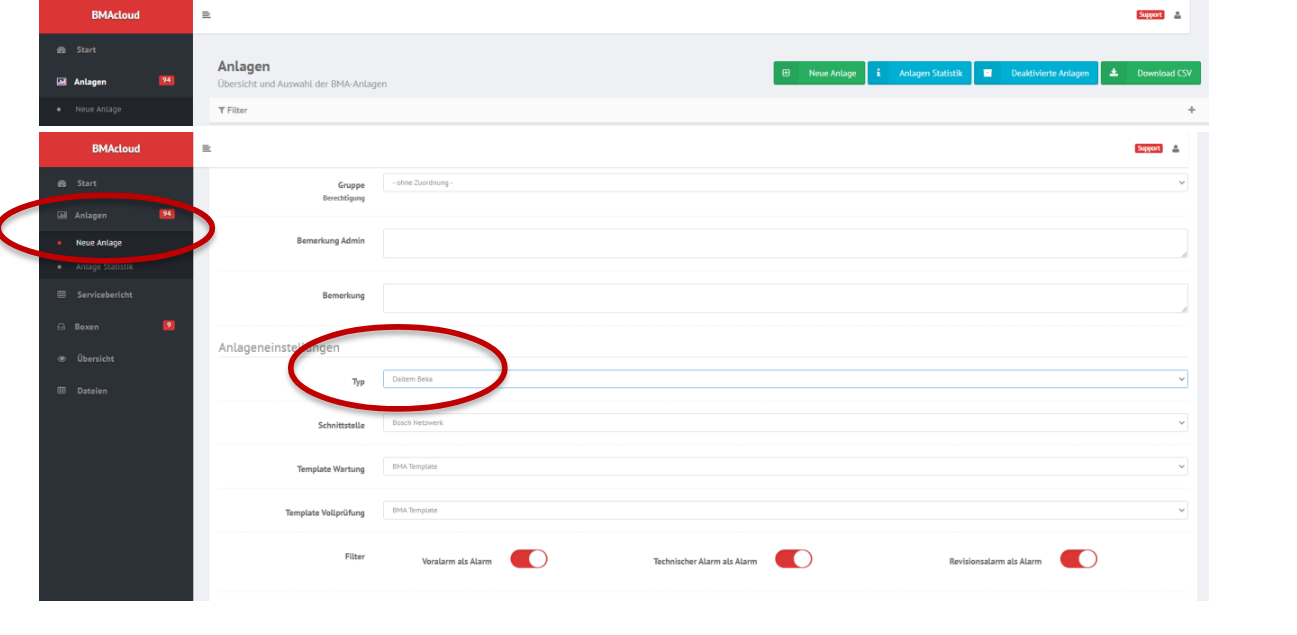
Task: Toggle the Revisionsalarm als Alarm switch
Action: tap(1078, 559)
